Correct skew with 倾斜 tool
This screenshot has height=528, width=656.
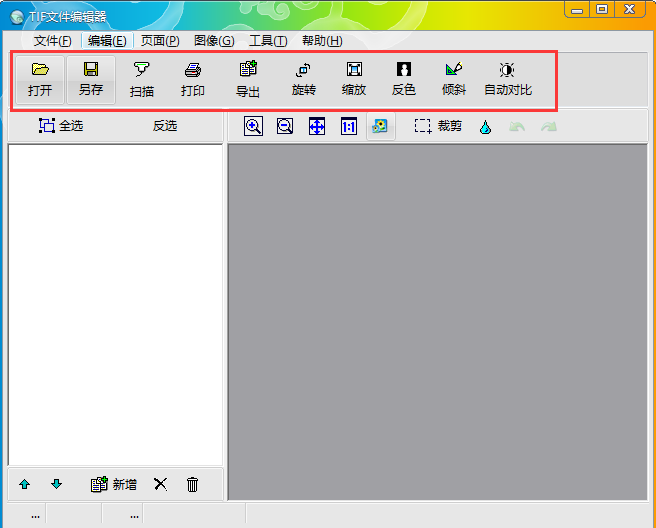454,79
